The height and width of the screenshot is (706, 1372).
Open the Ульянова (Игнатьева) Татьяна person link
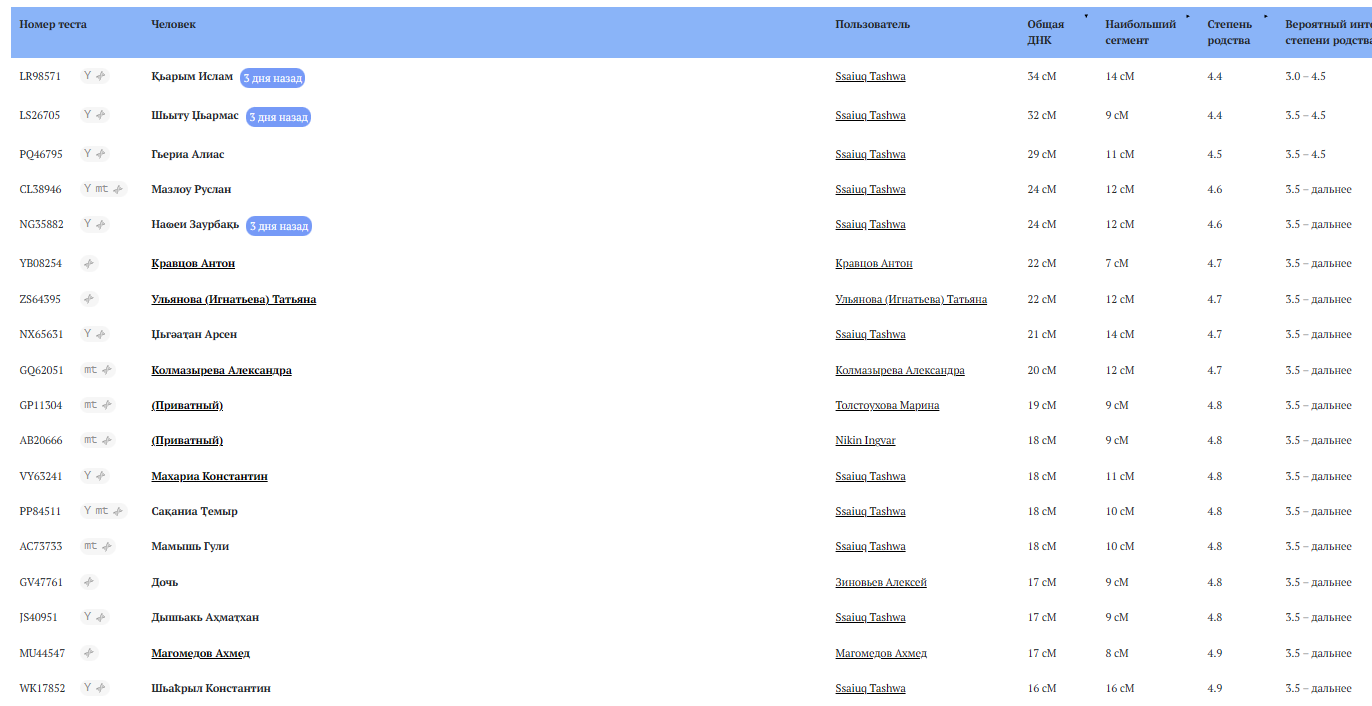(x=233, y=300)
